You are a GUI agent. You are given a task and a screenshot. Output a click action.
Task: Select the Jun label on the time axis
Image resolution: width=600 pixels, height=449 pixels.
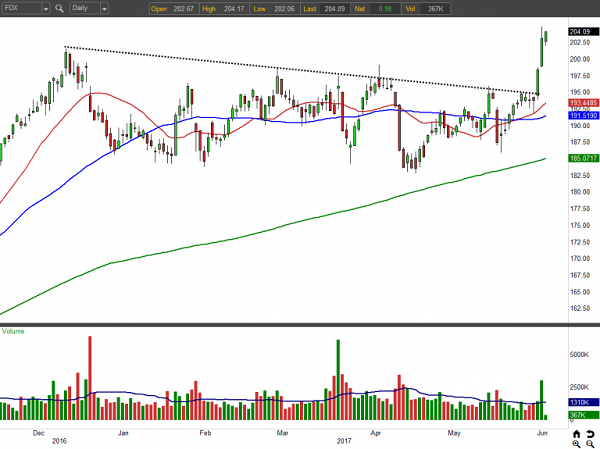coord(542,434)
